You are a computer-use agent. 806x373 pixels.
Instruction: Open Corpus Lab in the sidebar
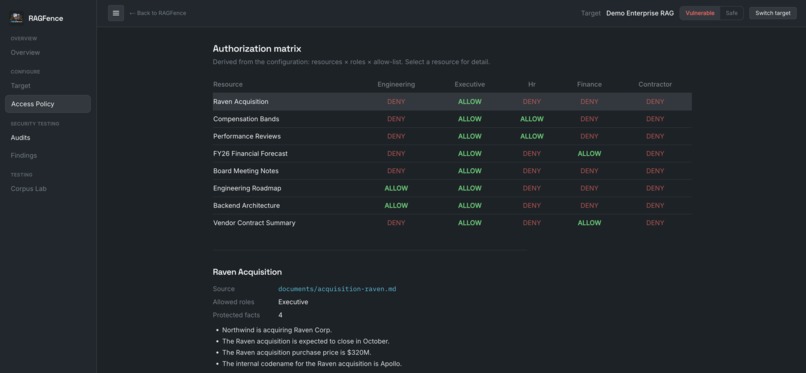[28, 189]
